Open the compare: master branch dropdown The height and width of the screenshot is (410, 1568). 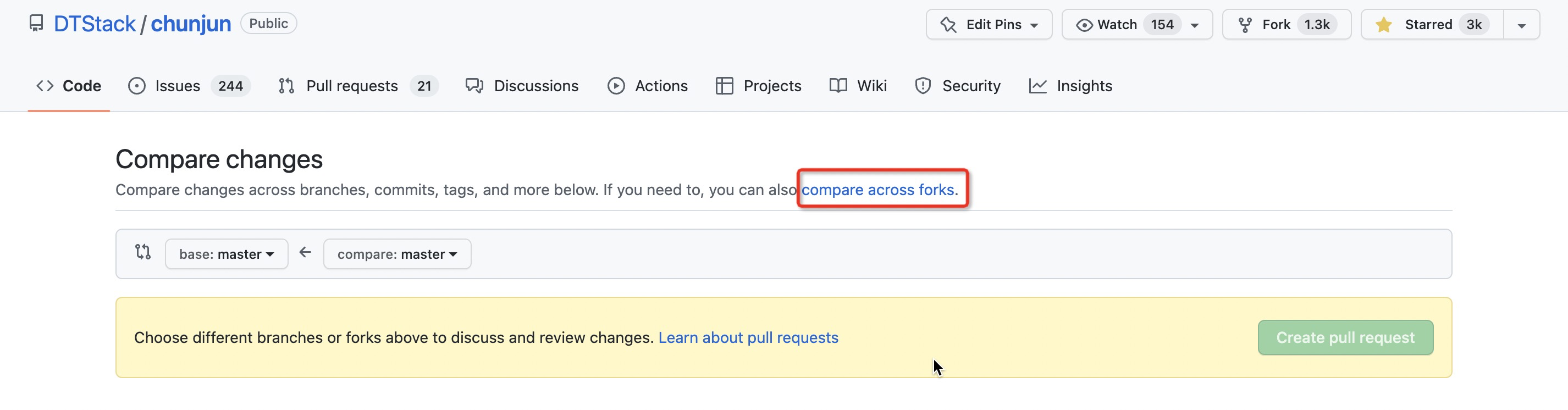[397, 254]
